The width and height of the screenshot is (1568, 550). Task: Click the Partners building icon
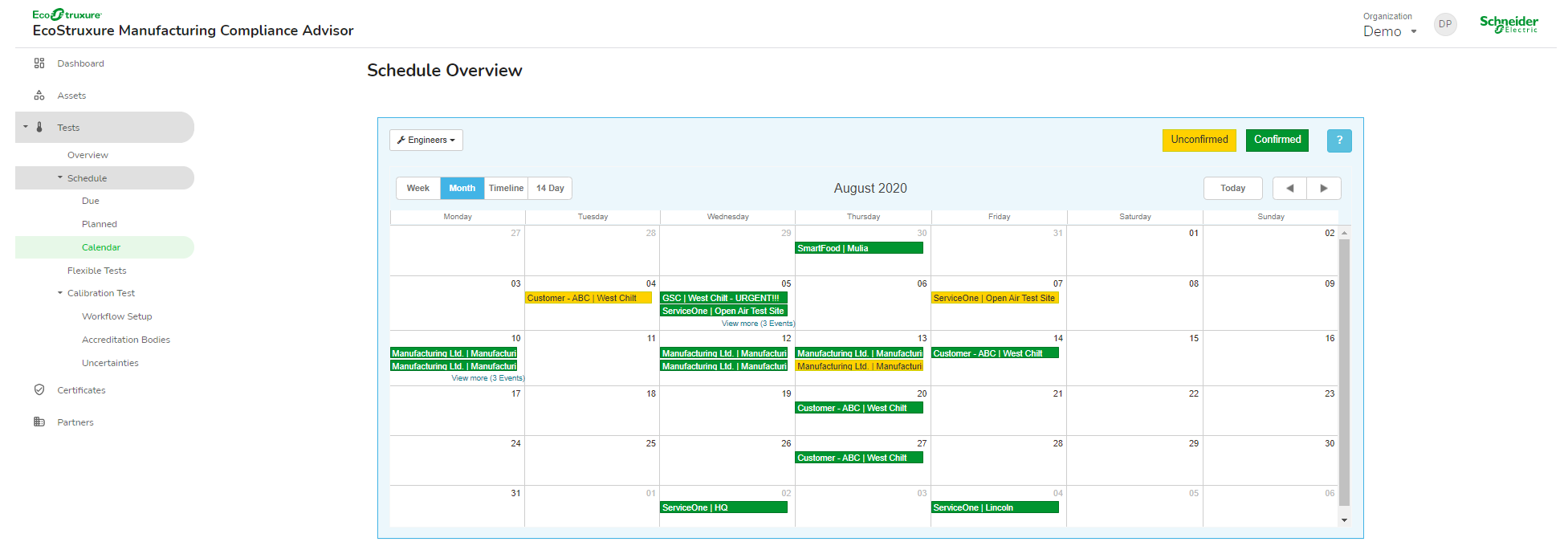pos(39,422)
